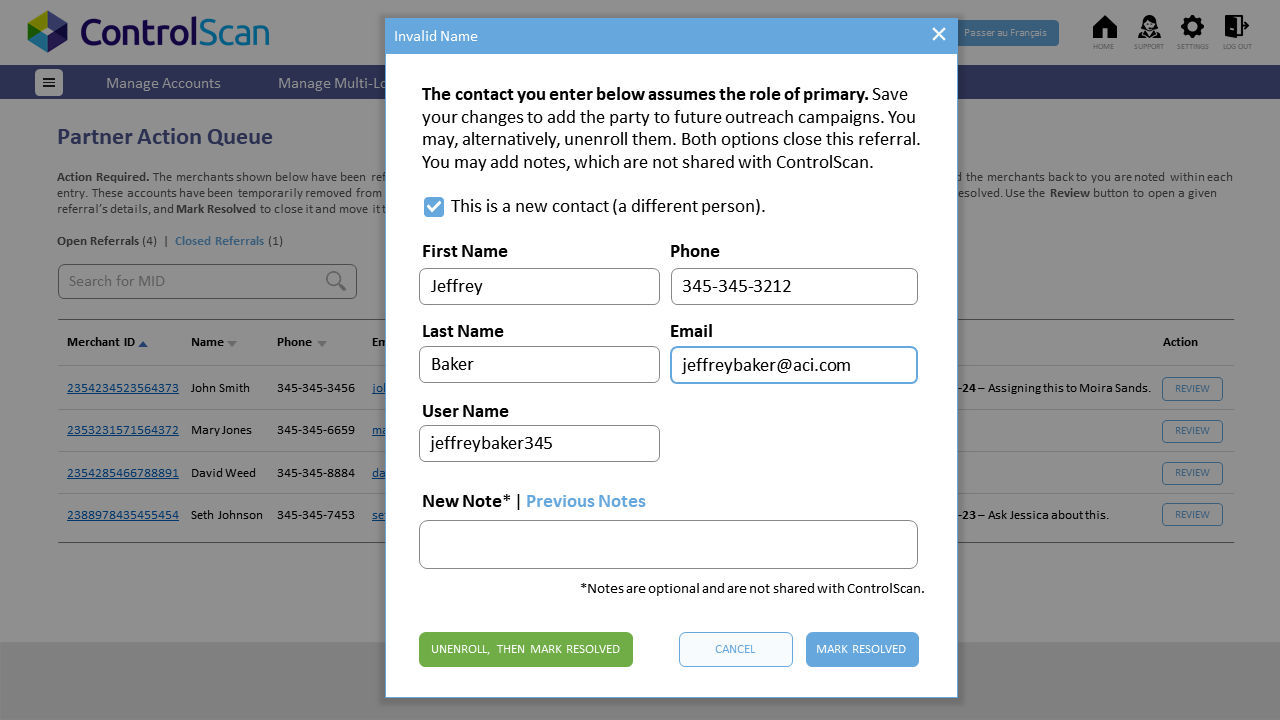View Previous Notes link

pyautogui.click(x=586, y=501)
